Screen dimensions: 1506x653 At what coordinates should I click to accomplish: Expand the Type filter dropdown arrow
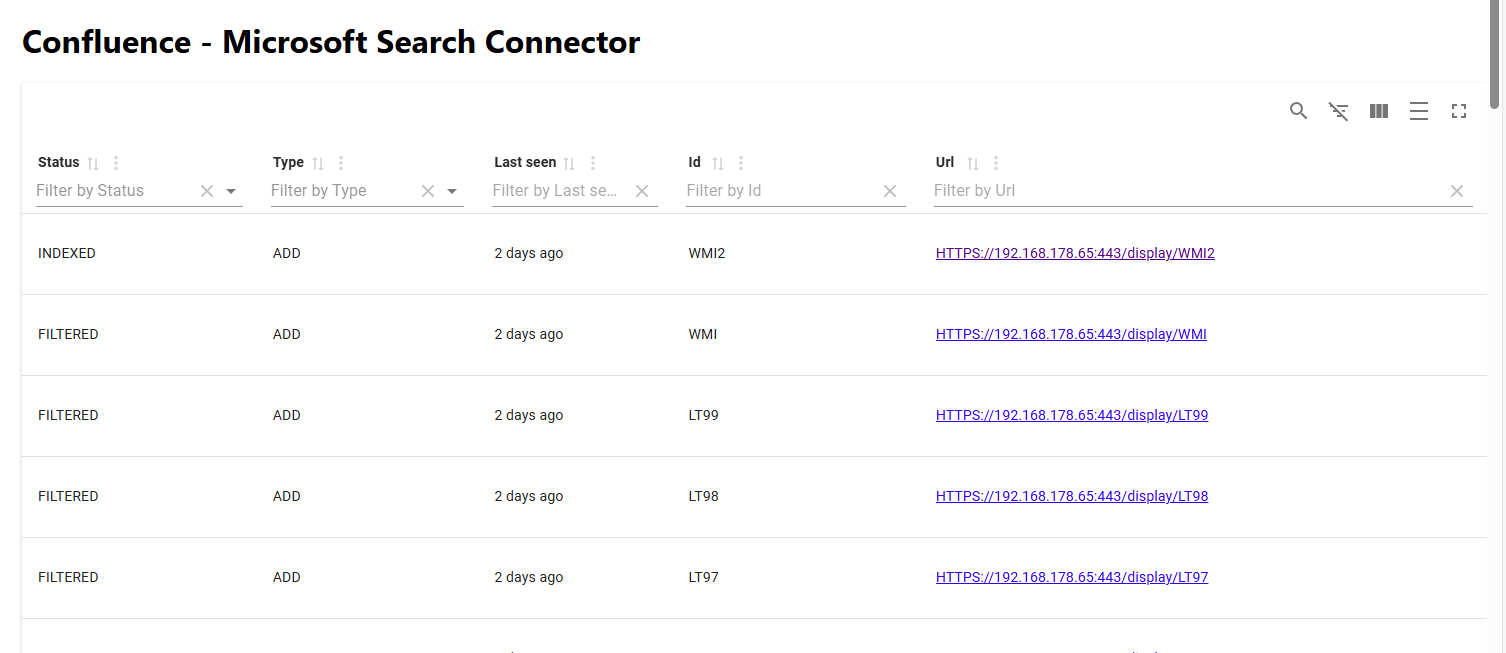452,191
